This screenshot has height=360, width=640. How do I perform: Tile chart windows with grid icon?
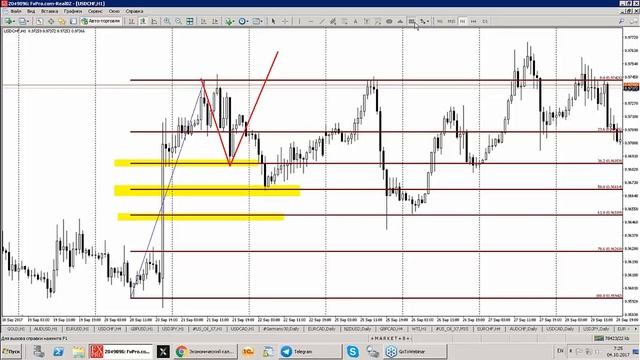190,21
